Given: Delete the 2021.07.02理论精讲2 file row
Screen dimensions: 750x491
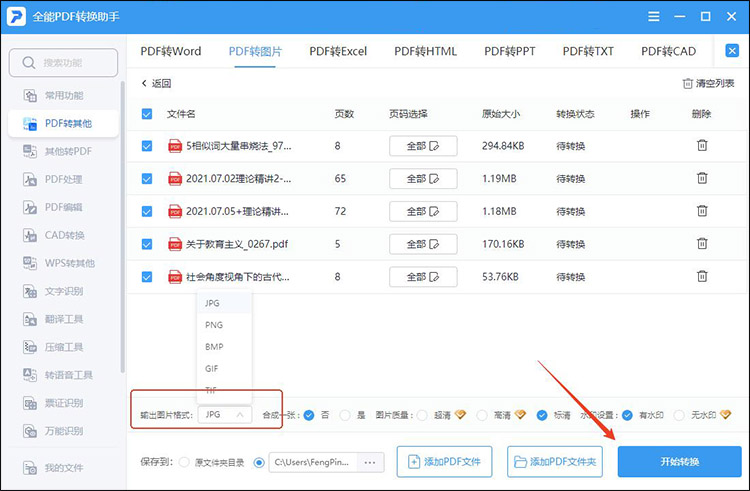Looking at the screenshot, I should click(702, 178).
